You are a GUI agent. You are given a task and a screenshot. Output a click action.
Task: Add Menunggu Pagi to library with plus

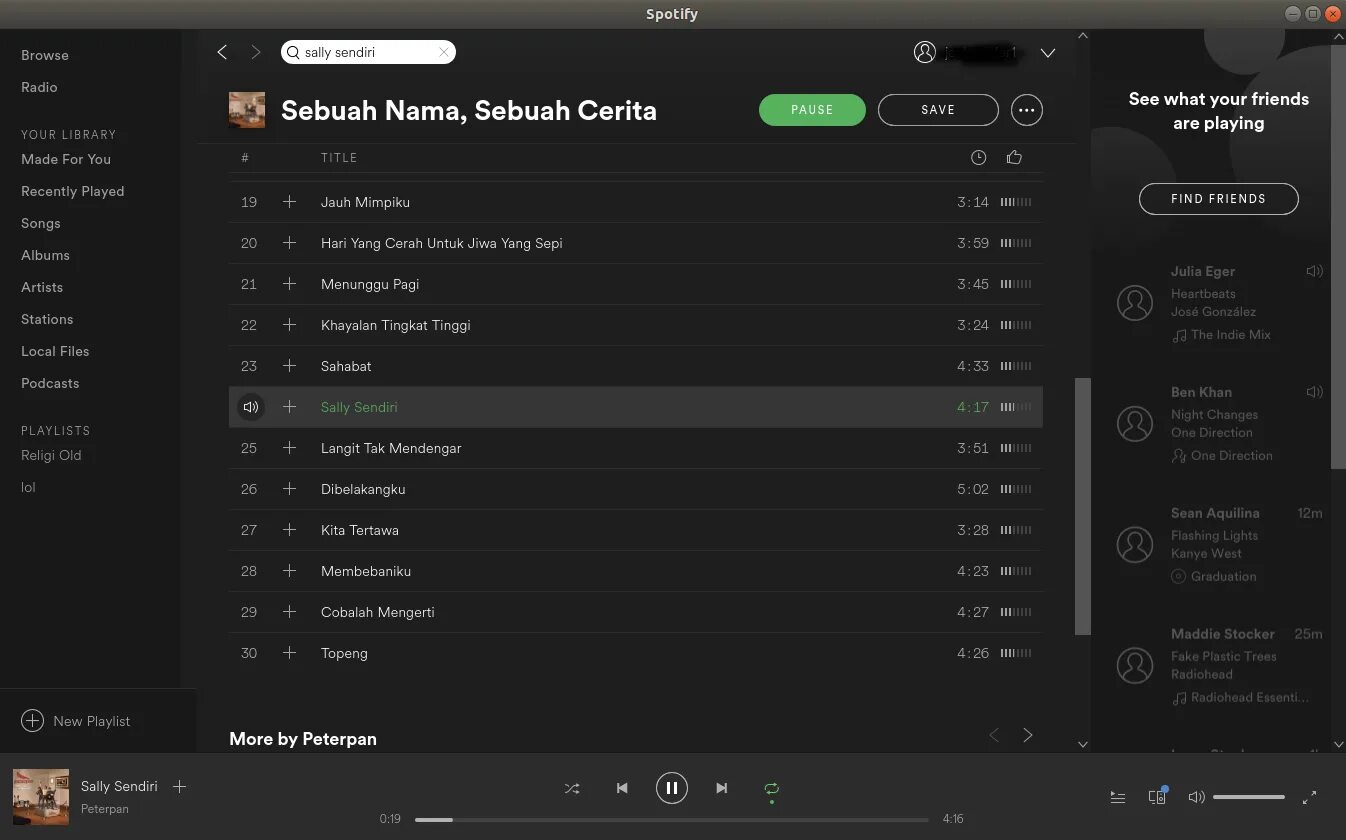289,284
